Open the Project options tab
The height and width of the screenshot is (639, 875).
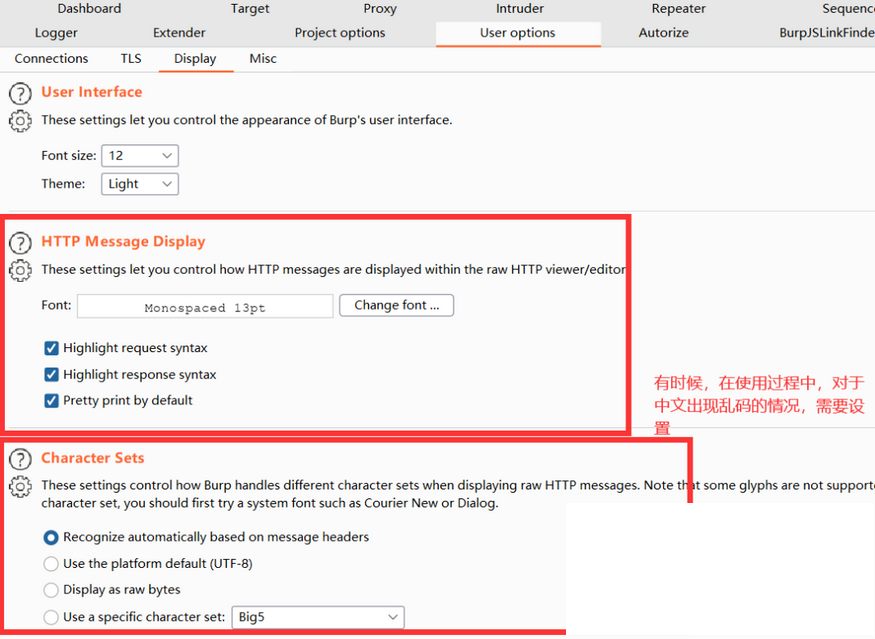click(x=340, y=33)
